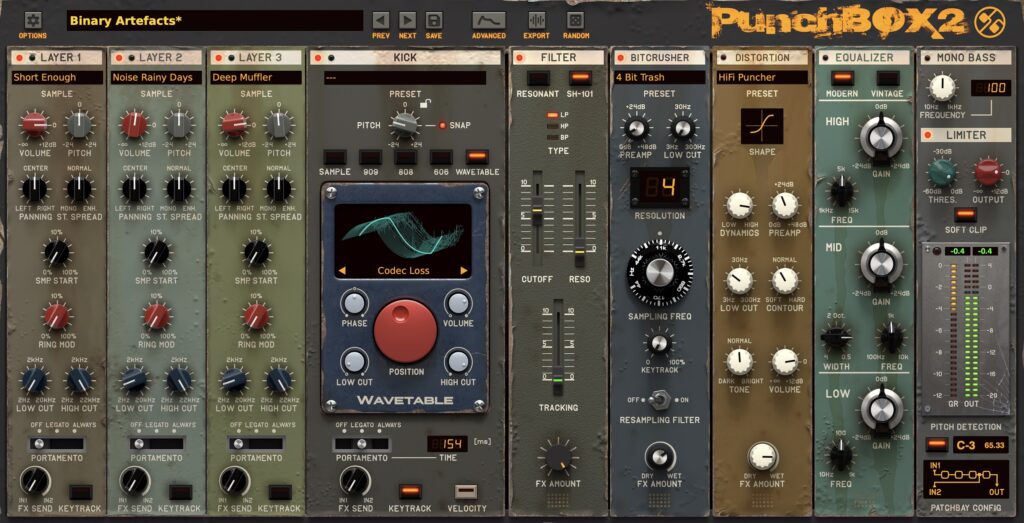Click the wavetable Phase knob
Image resolution: width=1024 pixels, height=523 pixels.
pyautogui.click(x=353, y=304)
